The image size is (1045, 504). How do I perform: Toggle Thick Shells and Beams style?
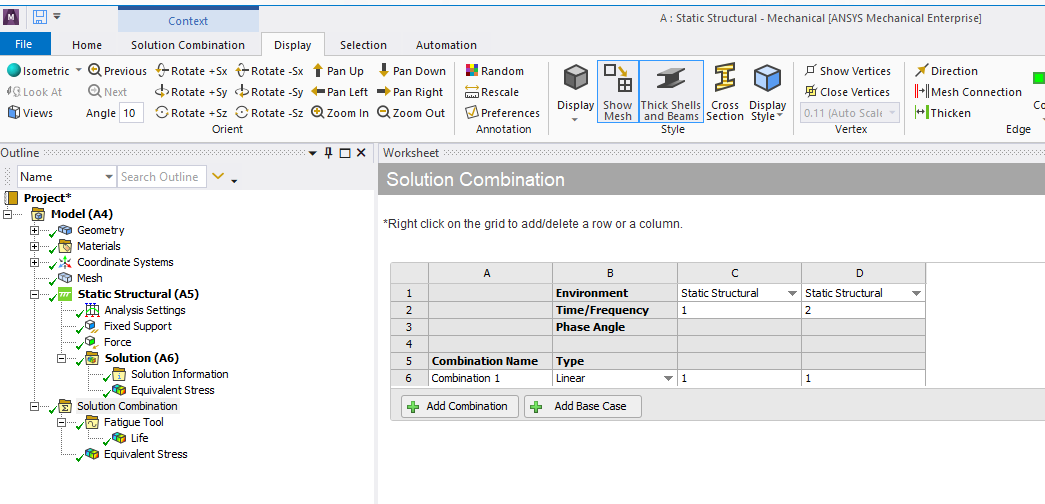(x=671, y=92)
